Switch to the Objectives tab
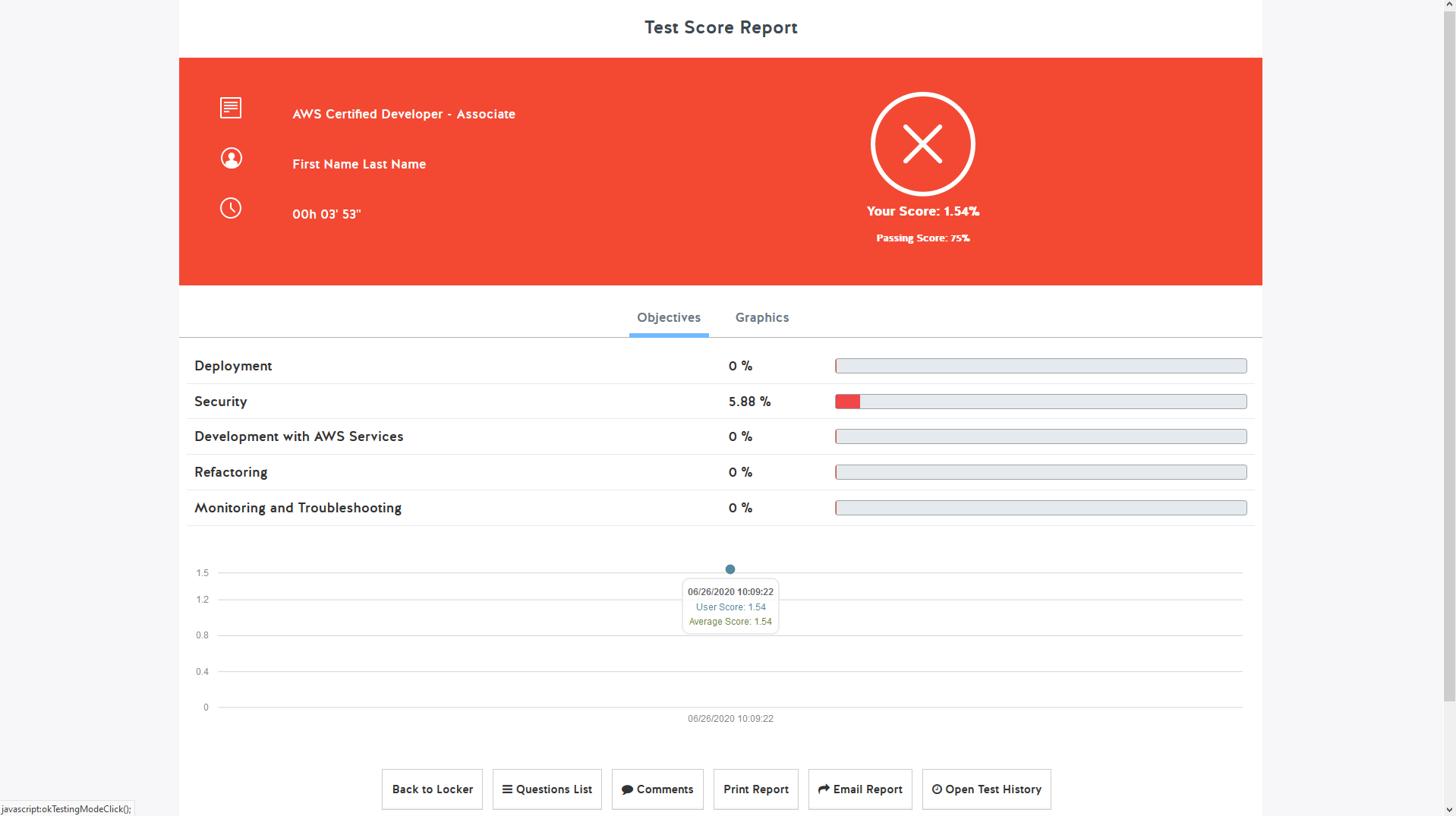 [669, 317]
